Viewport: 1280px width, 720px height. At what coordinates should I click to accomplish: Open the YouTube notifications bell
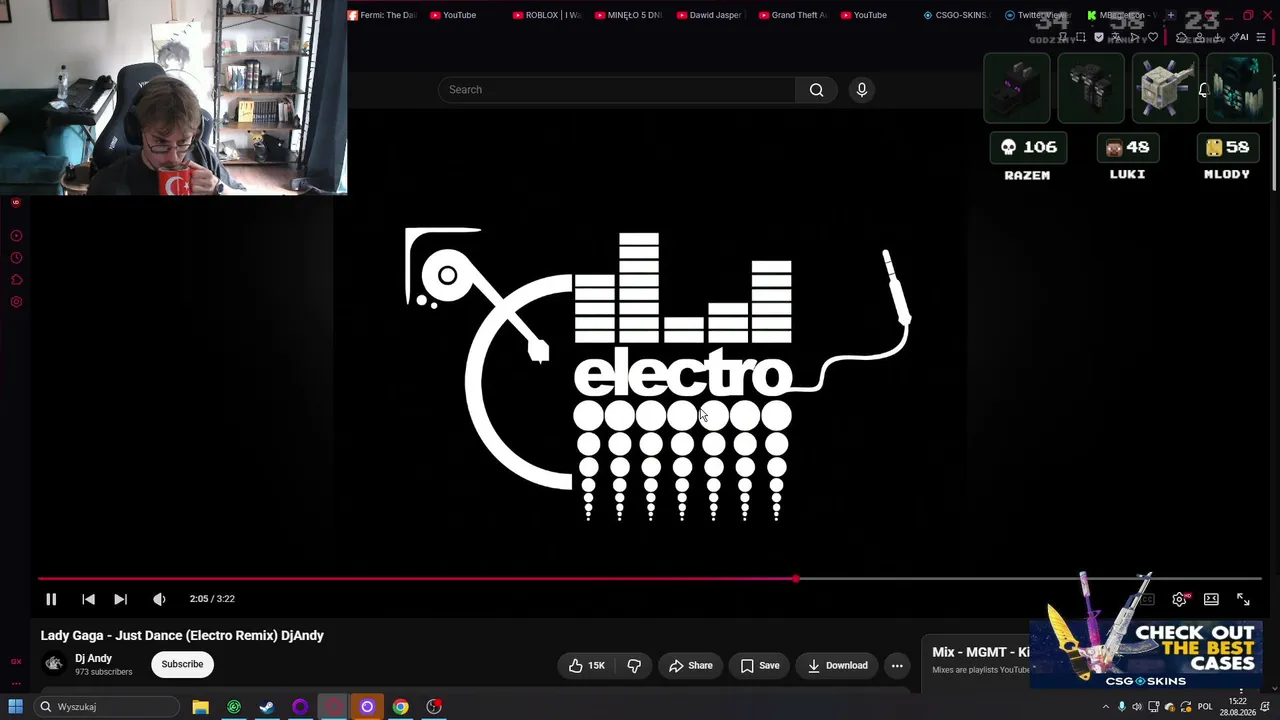point(1204,90)
